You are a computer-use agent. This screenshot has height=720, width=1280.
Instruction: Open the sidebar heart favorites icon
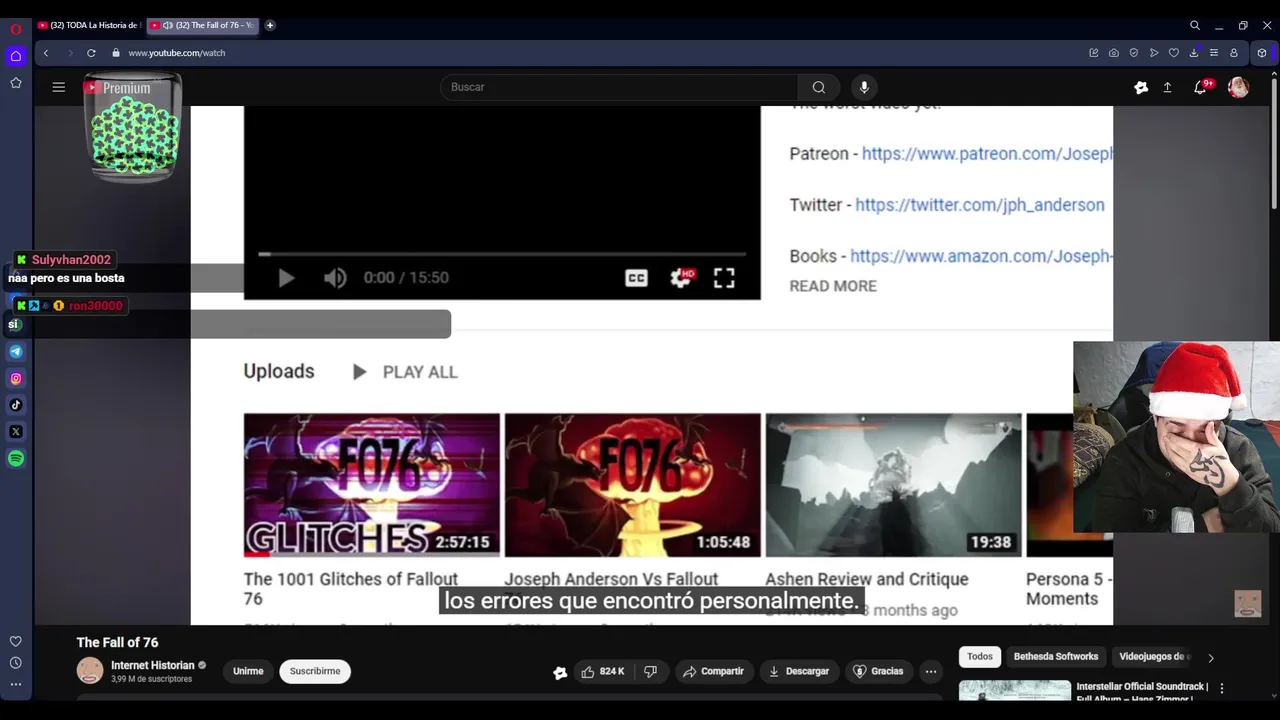pos(16,642)
